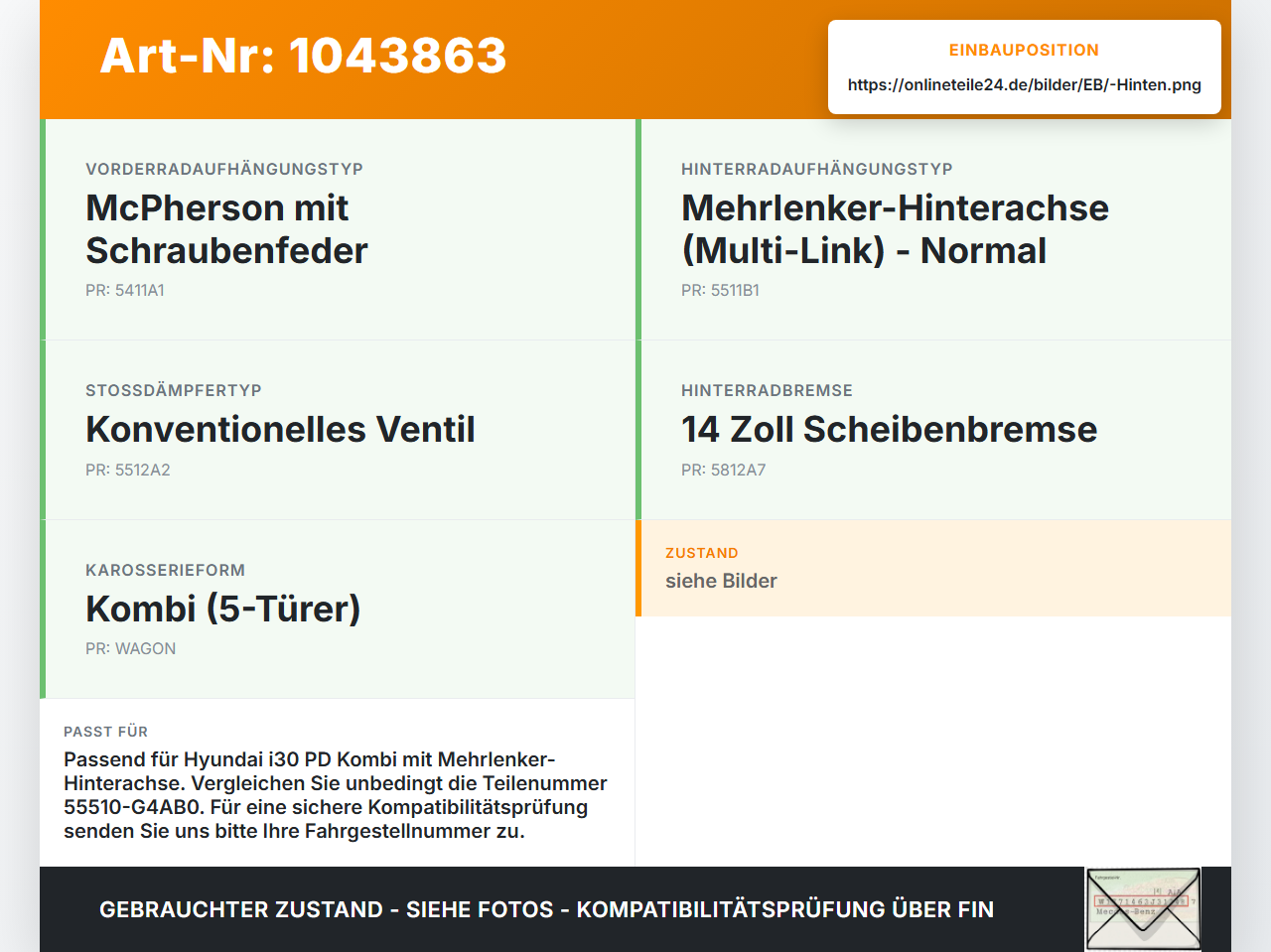Select the Art-Nr: 1043863 title
The width and height of the screenshot is (1271, 952).
(303, 56)
